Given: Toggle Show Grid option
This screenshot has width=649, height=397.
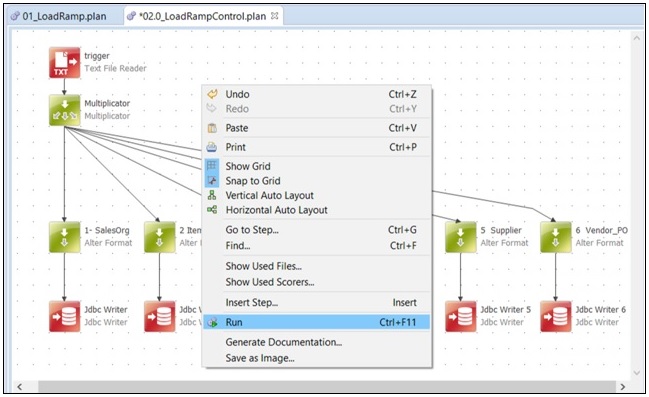Looking at the screenshot, I should click(x=317, y=166).
